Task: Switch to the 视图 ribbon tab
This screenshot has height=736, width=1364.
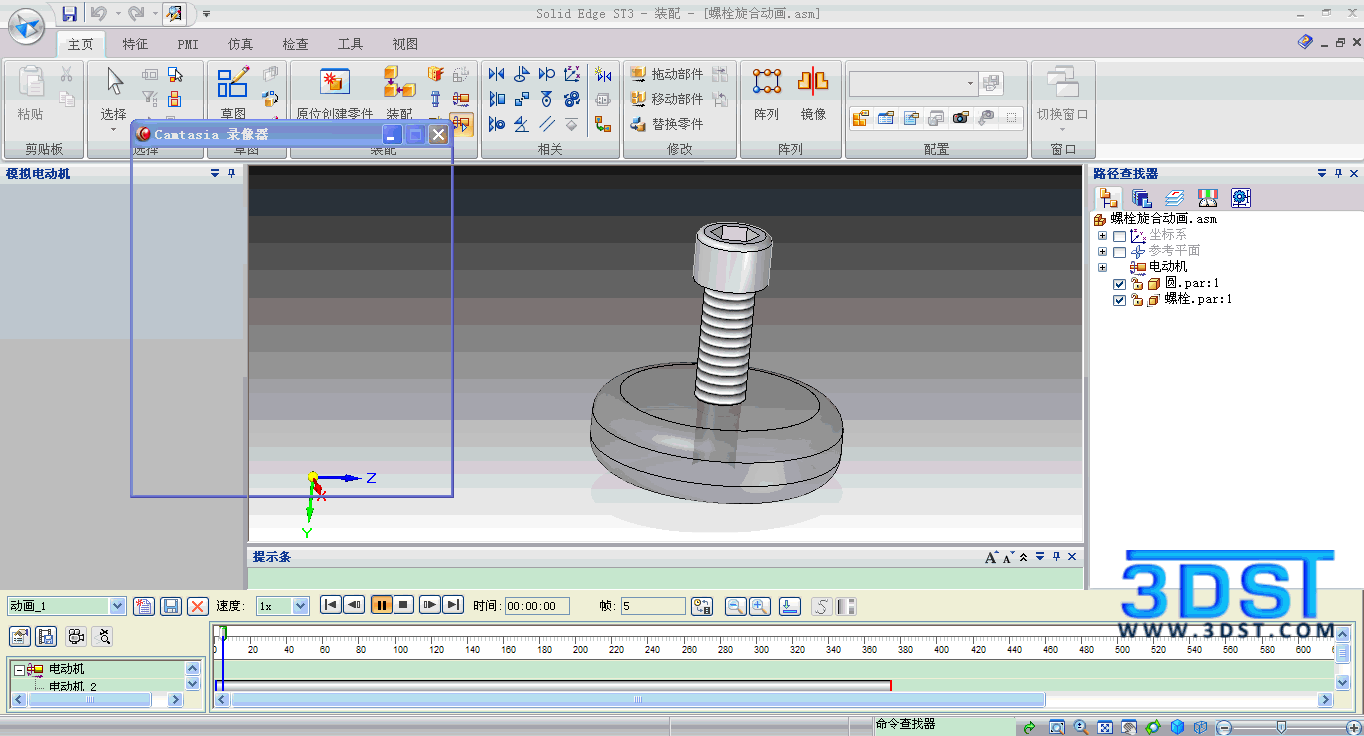Action: coord(405,44)
